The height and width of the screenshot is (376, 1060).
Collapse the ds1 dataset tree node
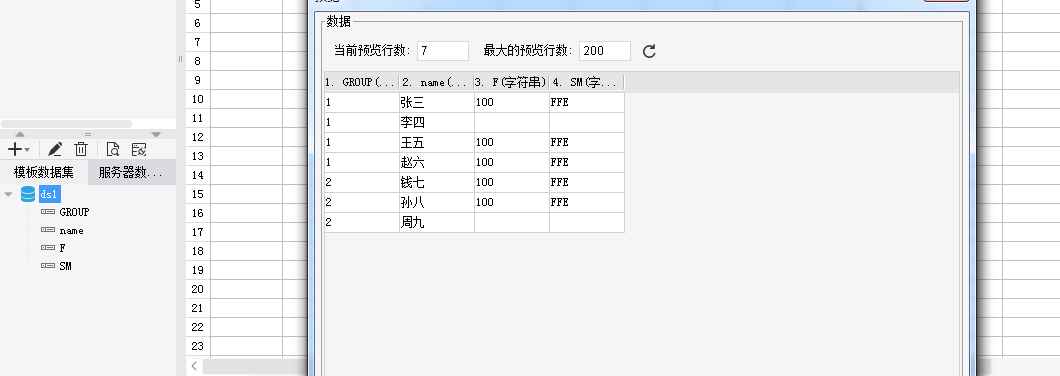[x=8, y=194]
